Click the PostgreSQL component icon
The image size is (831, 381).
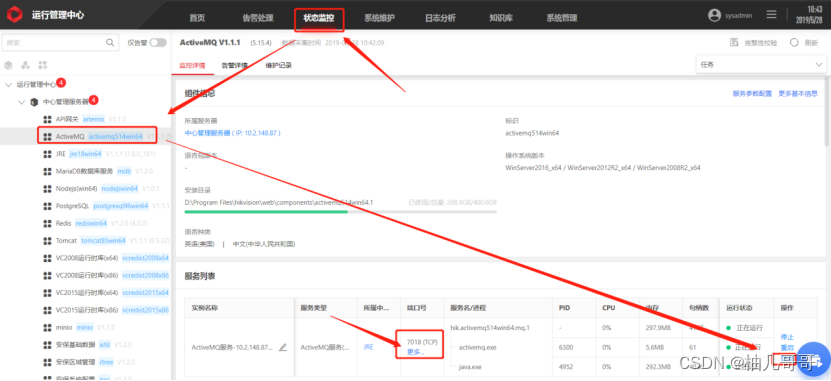coord(47,206)
